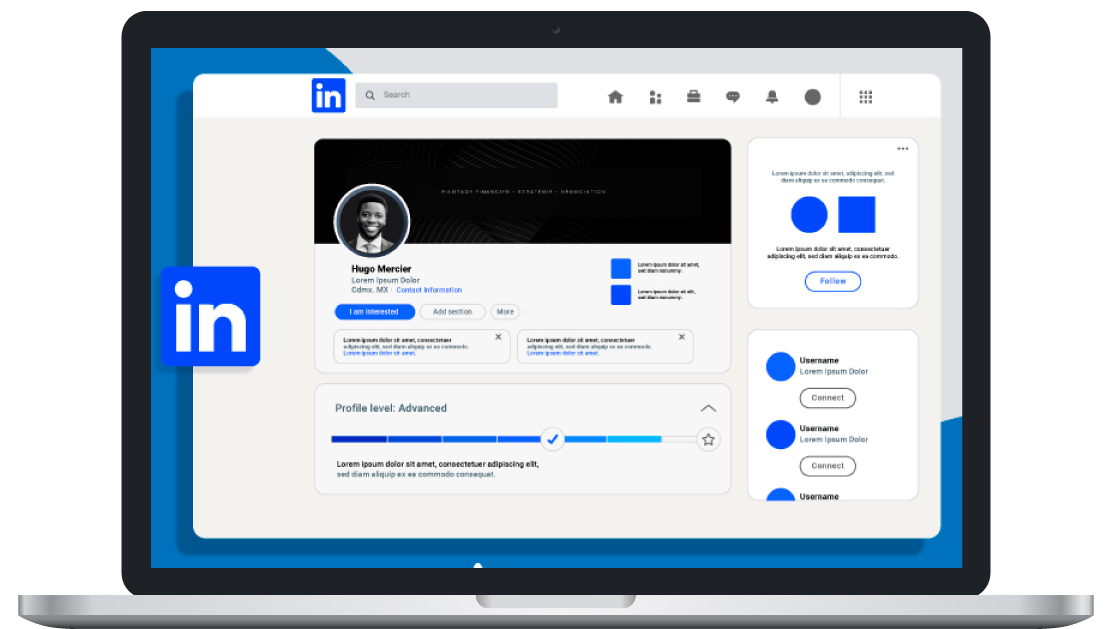Screen dimensions: 1112x629
Task: Click the upper blue square beside profile info
Action: tap(621, 268)
